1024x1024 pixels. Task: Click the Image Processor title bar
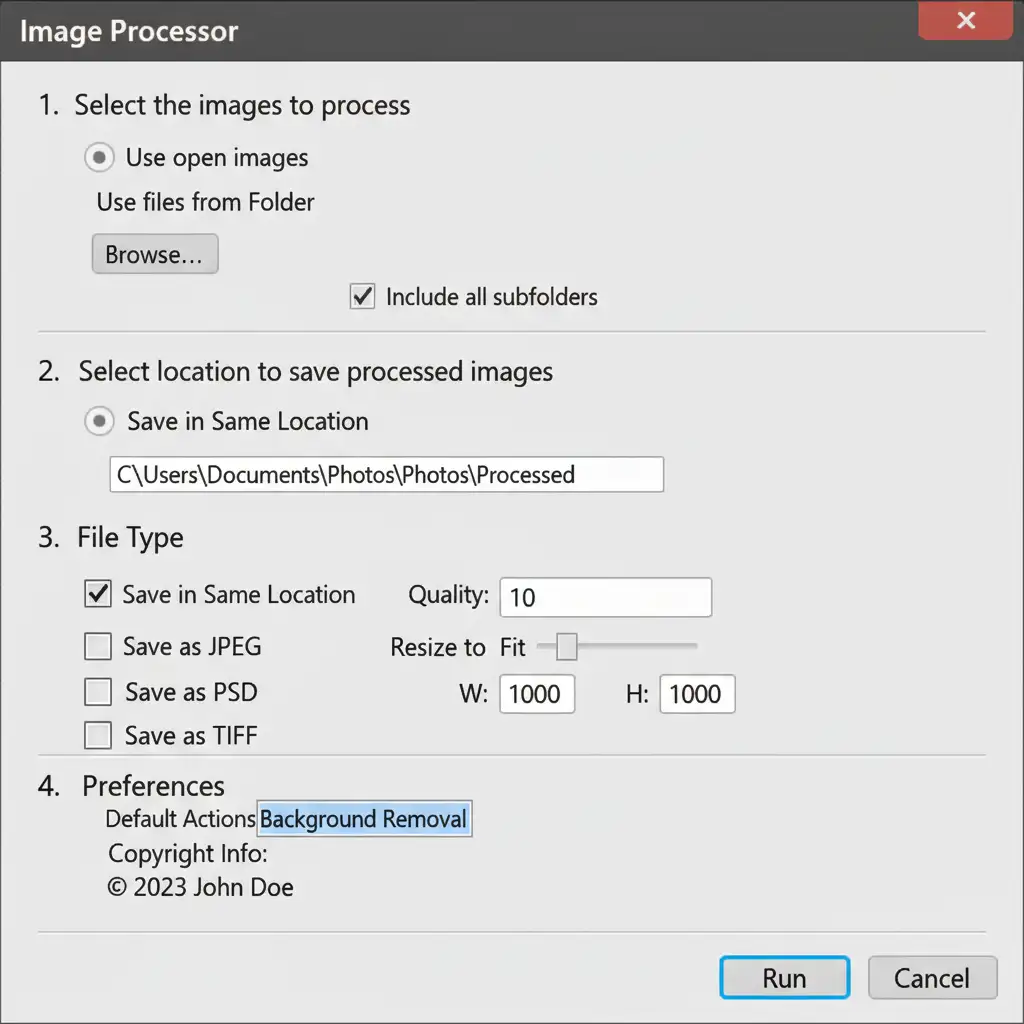pos(450,30)
